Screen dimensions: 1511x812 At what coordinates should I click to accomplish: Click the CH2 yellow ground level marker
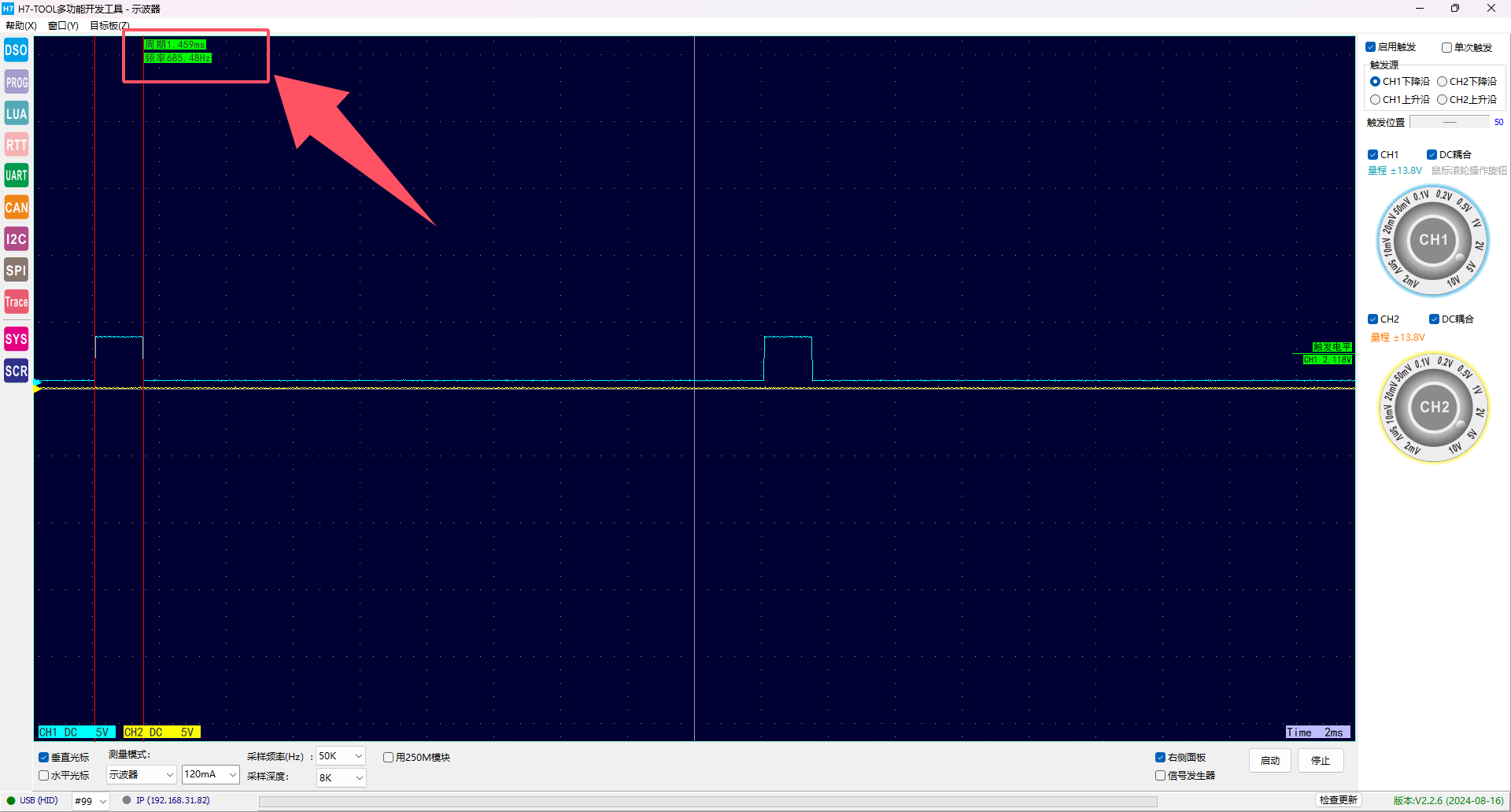coord(37,389)
